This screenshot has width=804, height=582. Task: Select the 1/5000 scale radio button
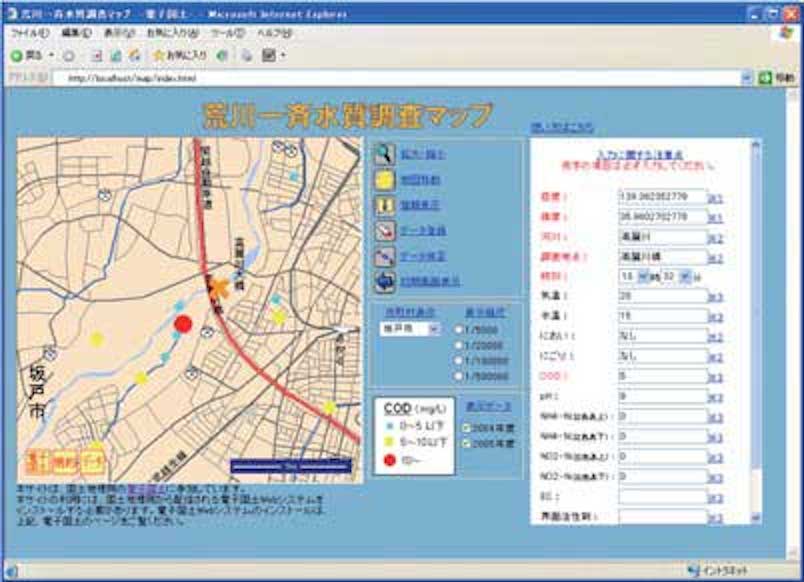458,329
